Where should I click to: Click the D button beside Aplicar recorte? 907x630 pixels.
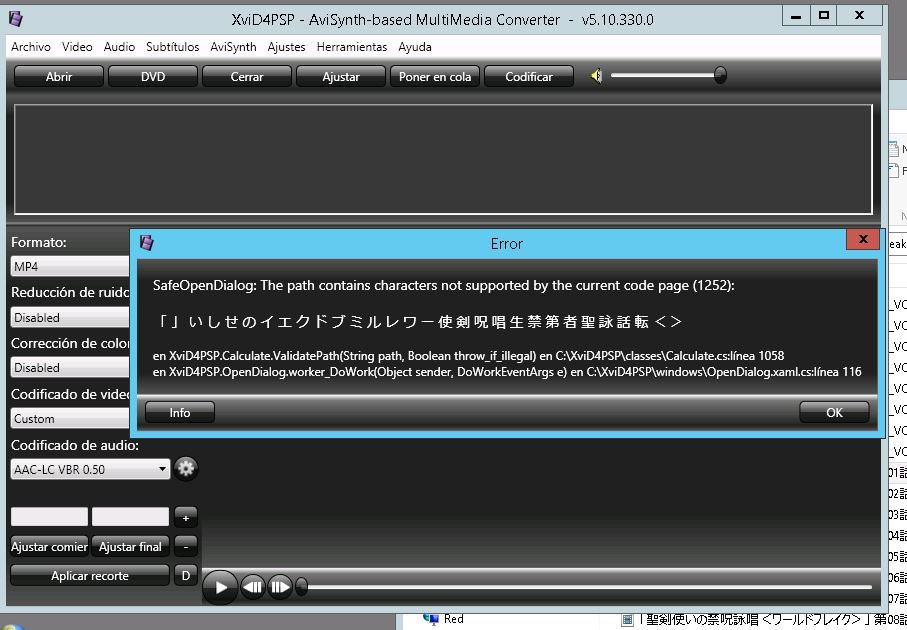pos(186,576)
